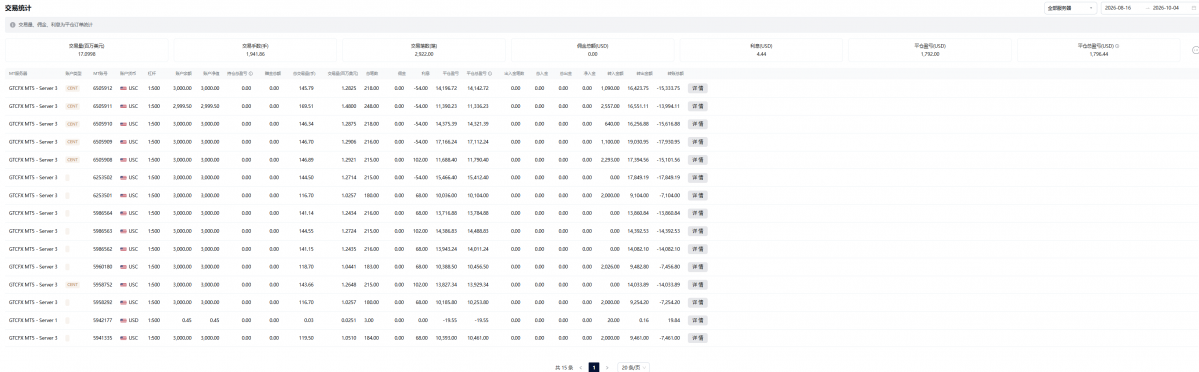Click the 杠杆 column header
This screenshot has height=372, width=1199.
152,74
